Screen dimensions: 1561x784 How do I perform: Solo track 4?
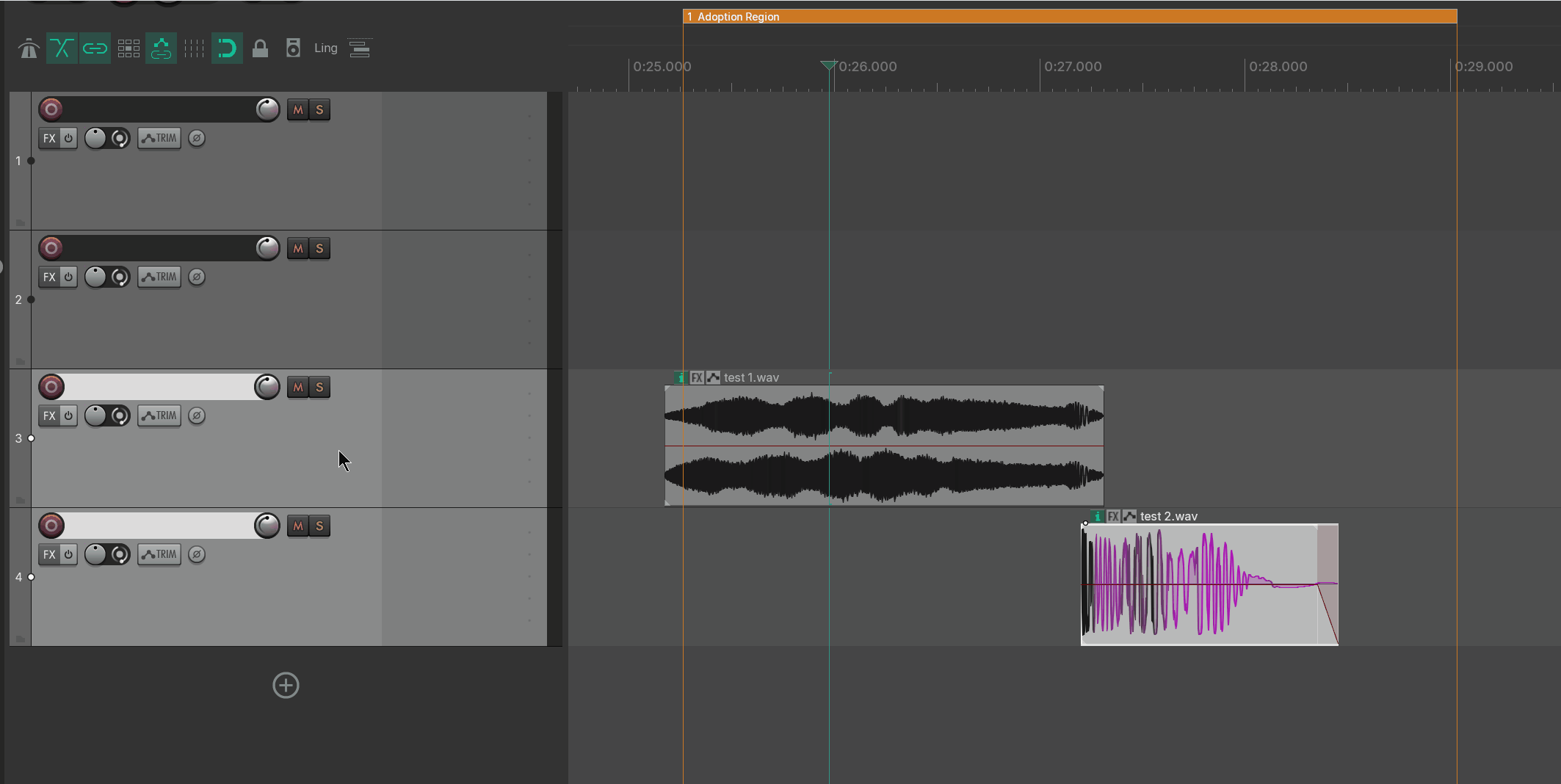[x=319, y=526]
